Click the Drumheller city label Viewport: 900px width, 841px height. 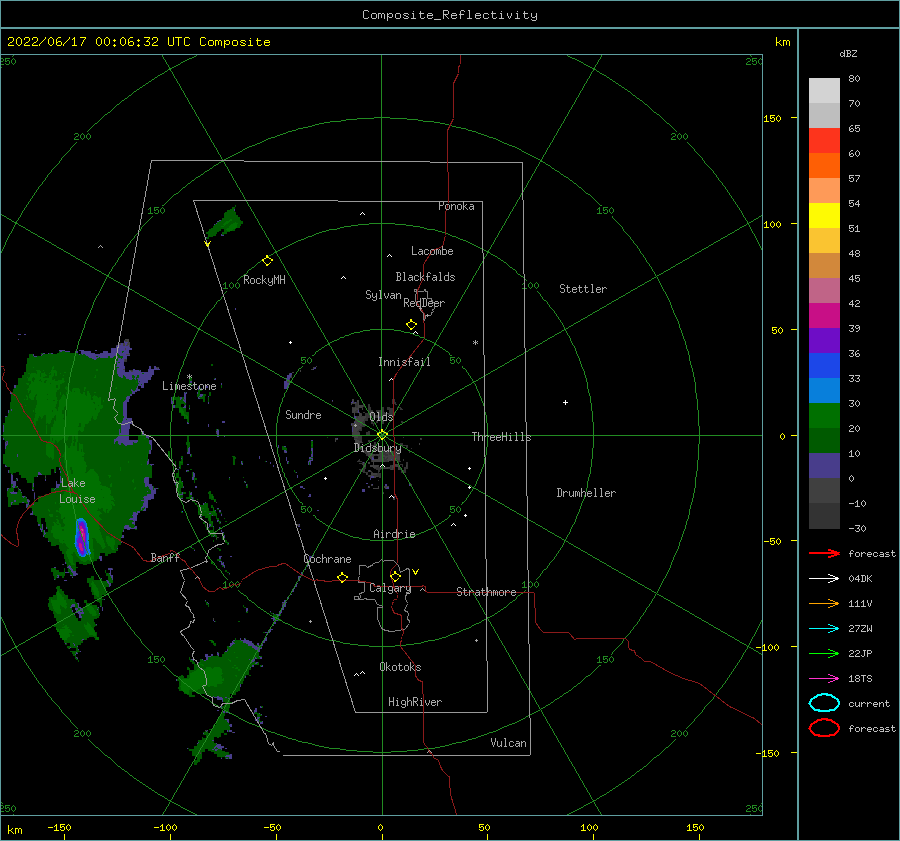coord(586,493)
